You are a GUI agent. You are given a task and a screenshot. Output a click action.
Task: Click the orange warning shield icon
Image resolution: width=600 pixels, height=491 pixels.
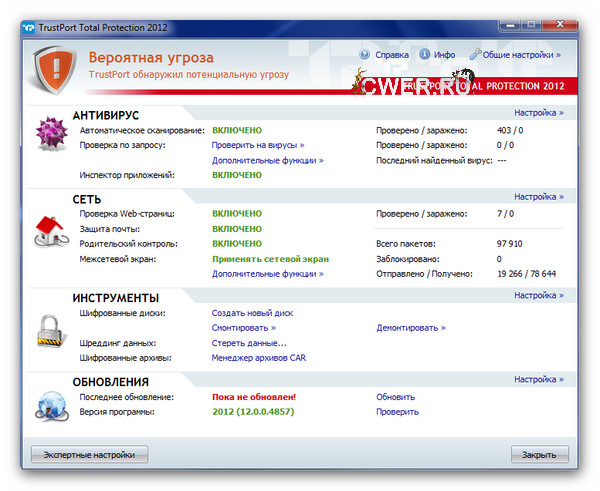(x=53, y=67)
